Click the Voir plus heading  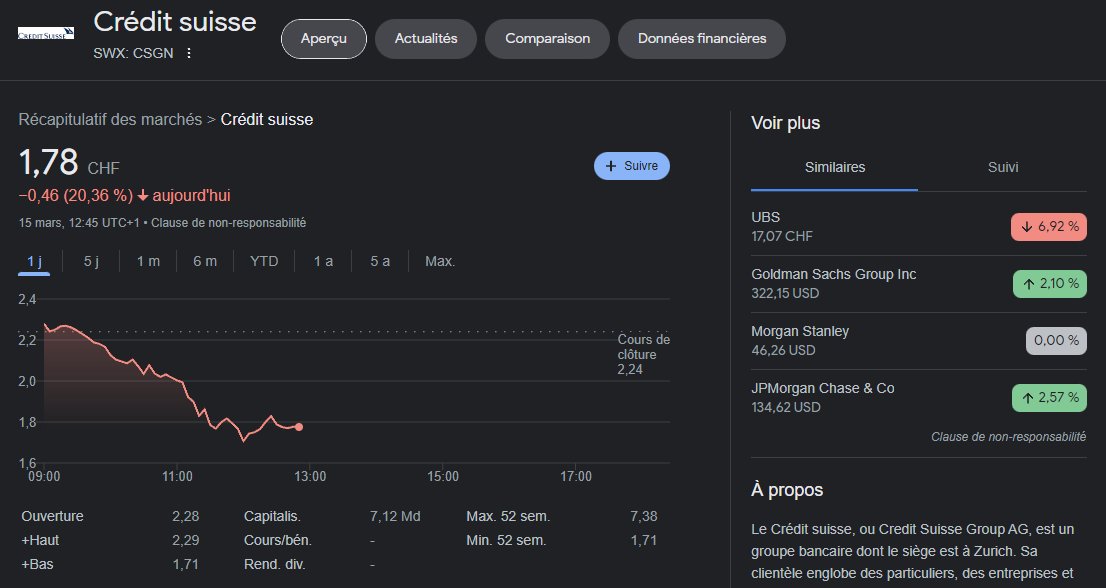786,123
